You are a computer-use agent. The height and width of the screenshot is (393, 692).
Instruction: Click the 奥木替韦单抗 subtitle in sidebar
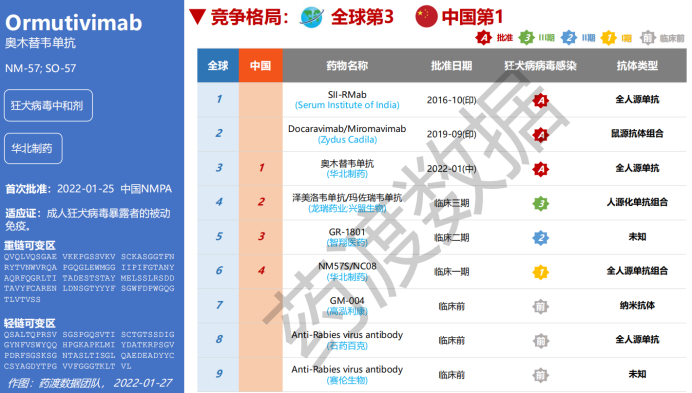40,43
